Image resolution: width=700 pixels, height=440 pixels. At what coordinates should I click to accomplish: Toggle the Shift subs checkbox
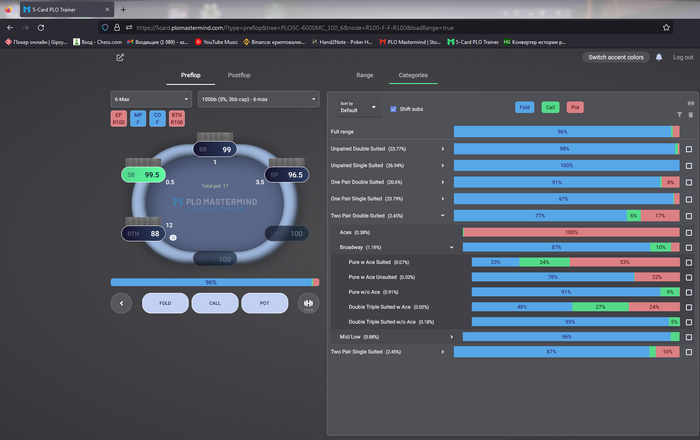click(393, 109)
